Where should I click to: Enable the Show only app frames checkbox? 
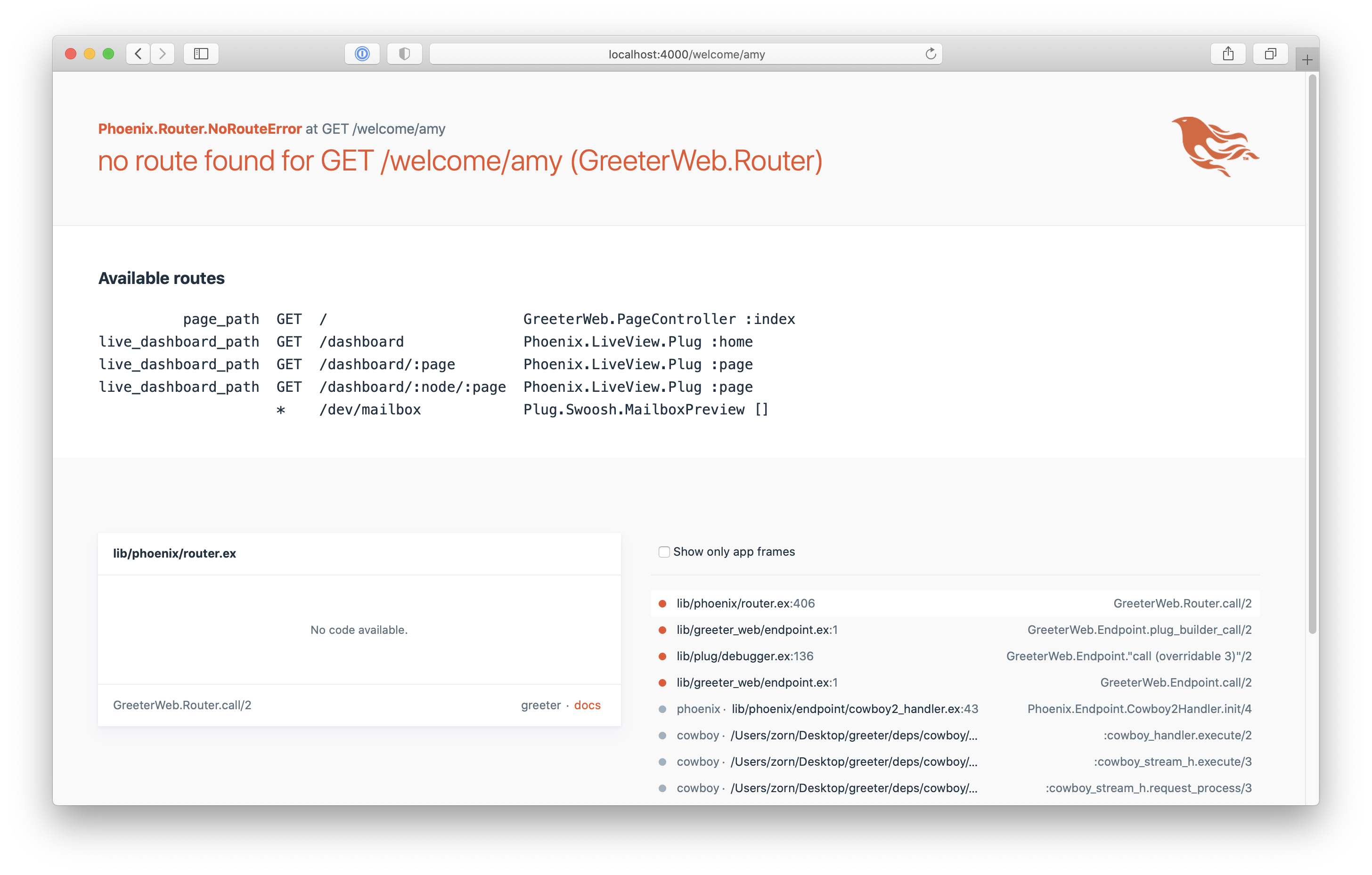(664, 551)
